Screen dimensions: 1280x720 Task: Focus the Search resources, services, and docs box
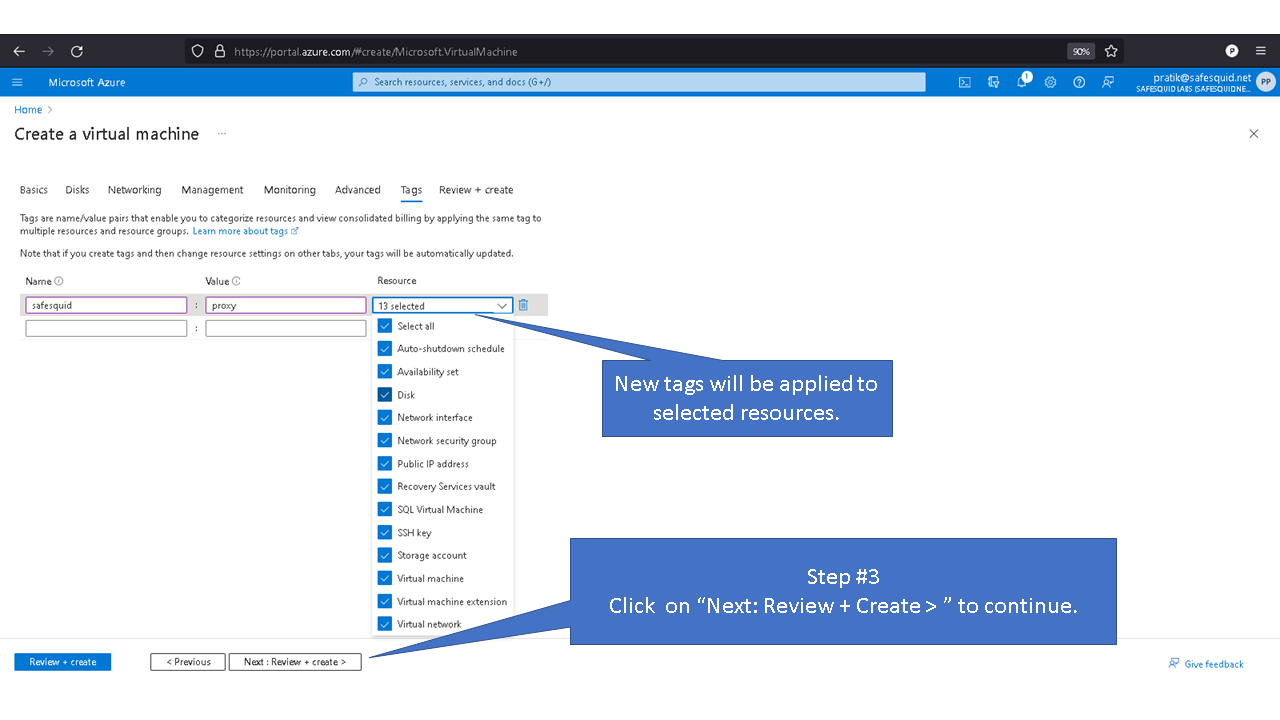[x=639, y=82]
